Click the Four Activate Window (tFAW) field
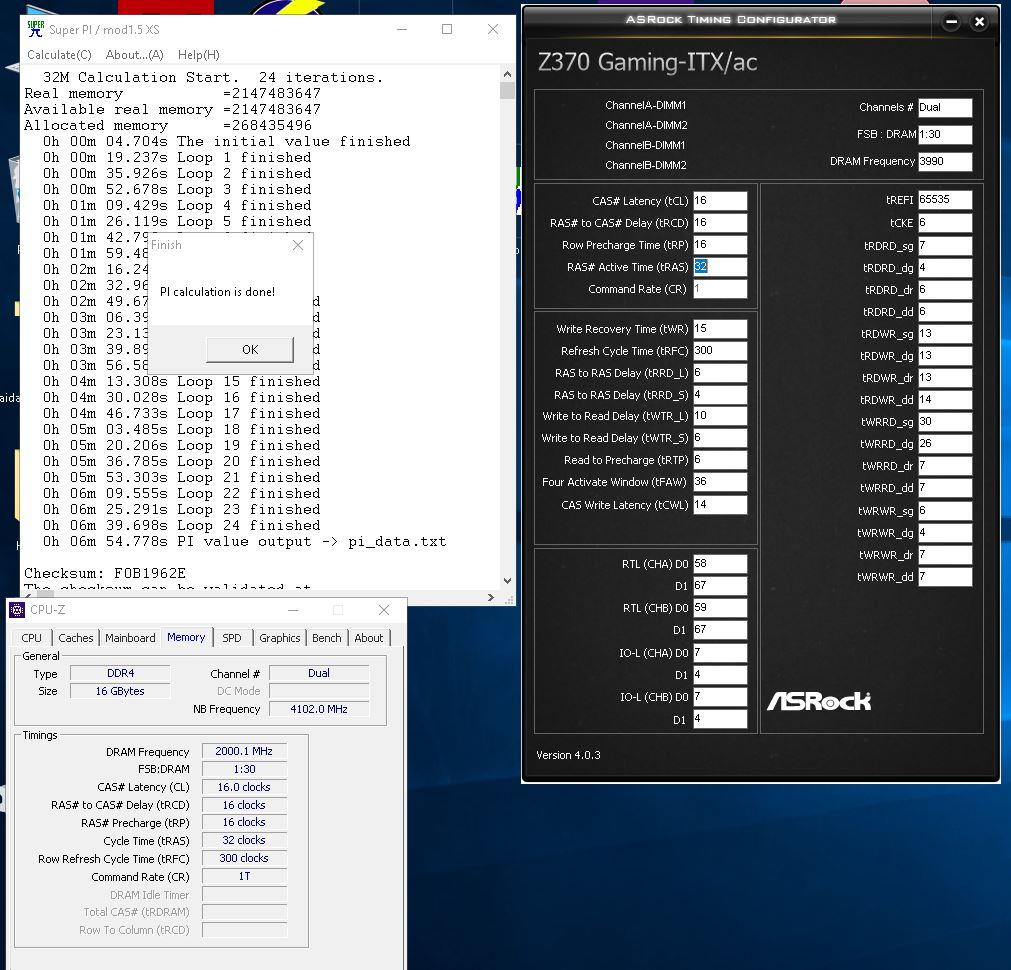The height and width of the screenshot is (970, 1011). (x=720, y=482)
